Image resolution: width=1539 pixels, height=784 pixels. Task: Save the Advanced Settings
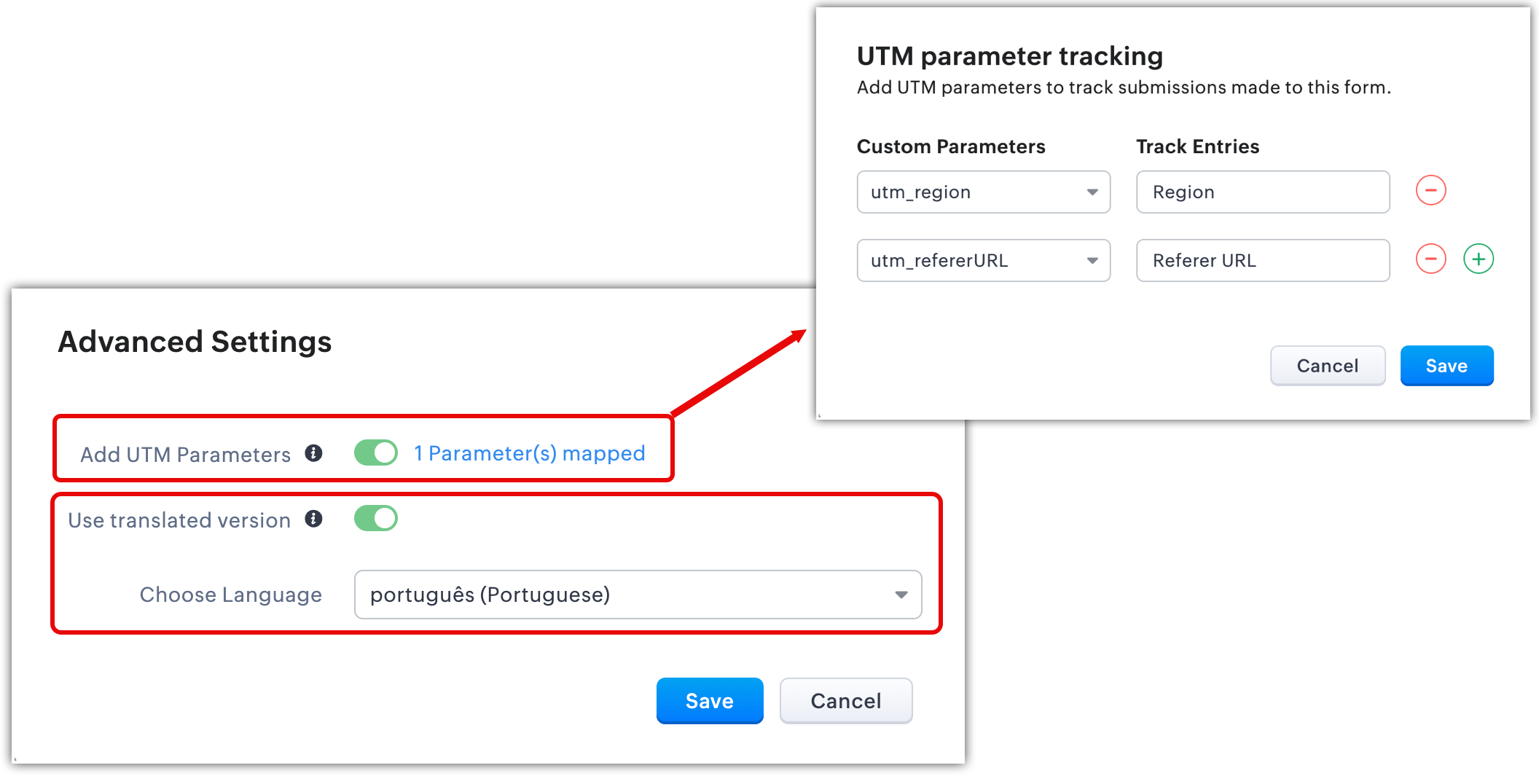[x=709, y=701]
